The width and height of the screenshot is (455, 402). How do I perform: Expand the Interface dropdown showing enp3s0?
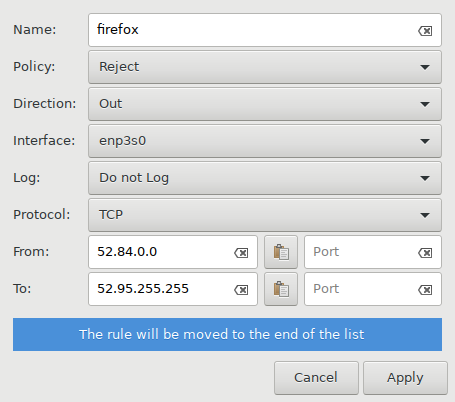pyautogui.click(x=265, y=141)
